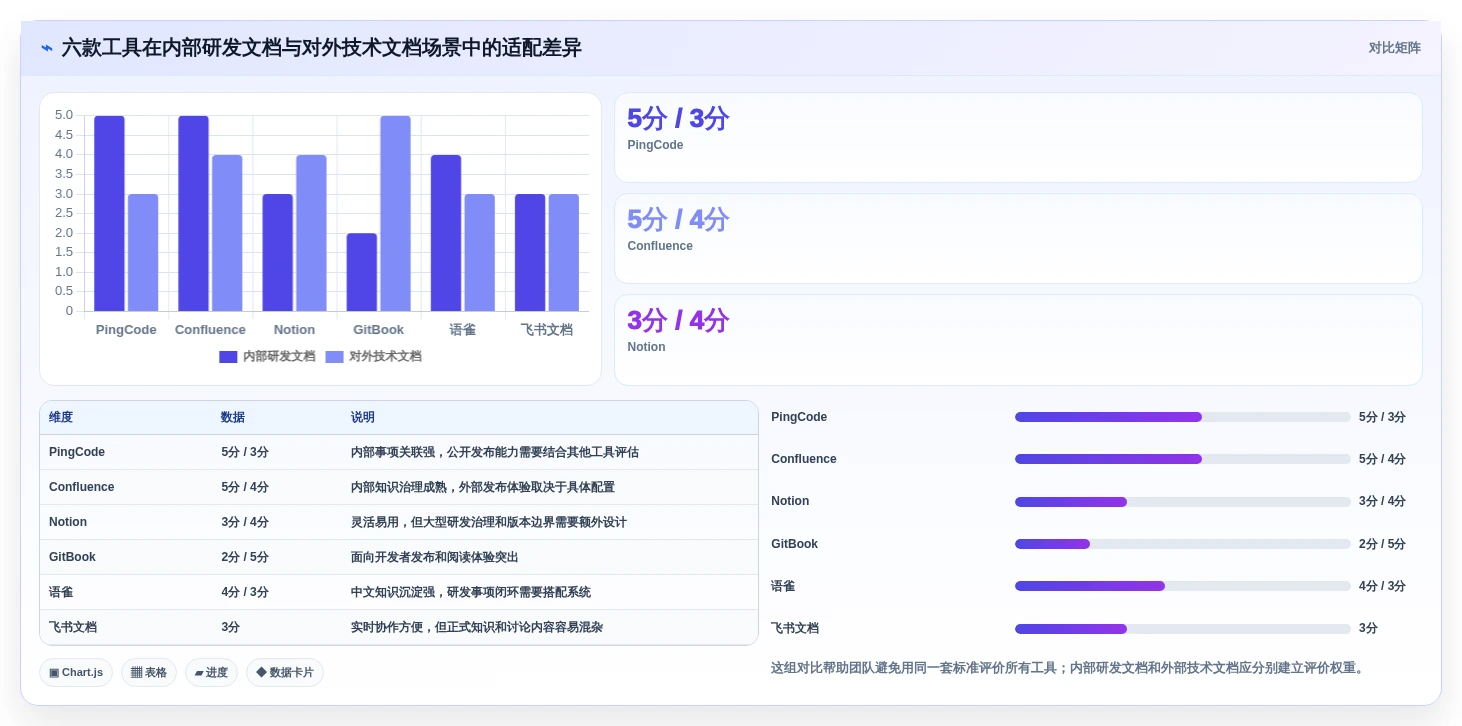The image size is (1462, 726).
Task: Toggle the 内部研发文档 legend swatch
Action: click(x=228, y=357)
